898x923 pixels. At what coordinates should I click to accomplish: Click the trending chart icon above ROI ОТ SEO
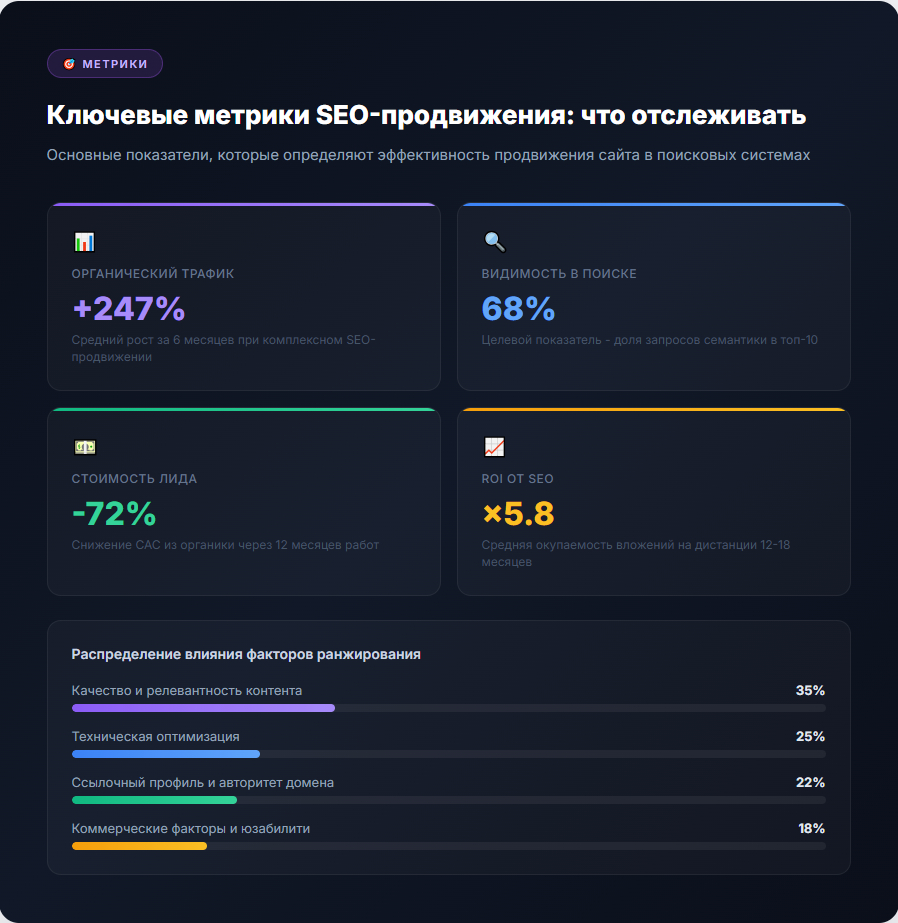[494, 447]
